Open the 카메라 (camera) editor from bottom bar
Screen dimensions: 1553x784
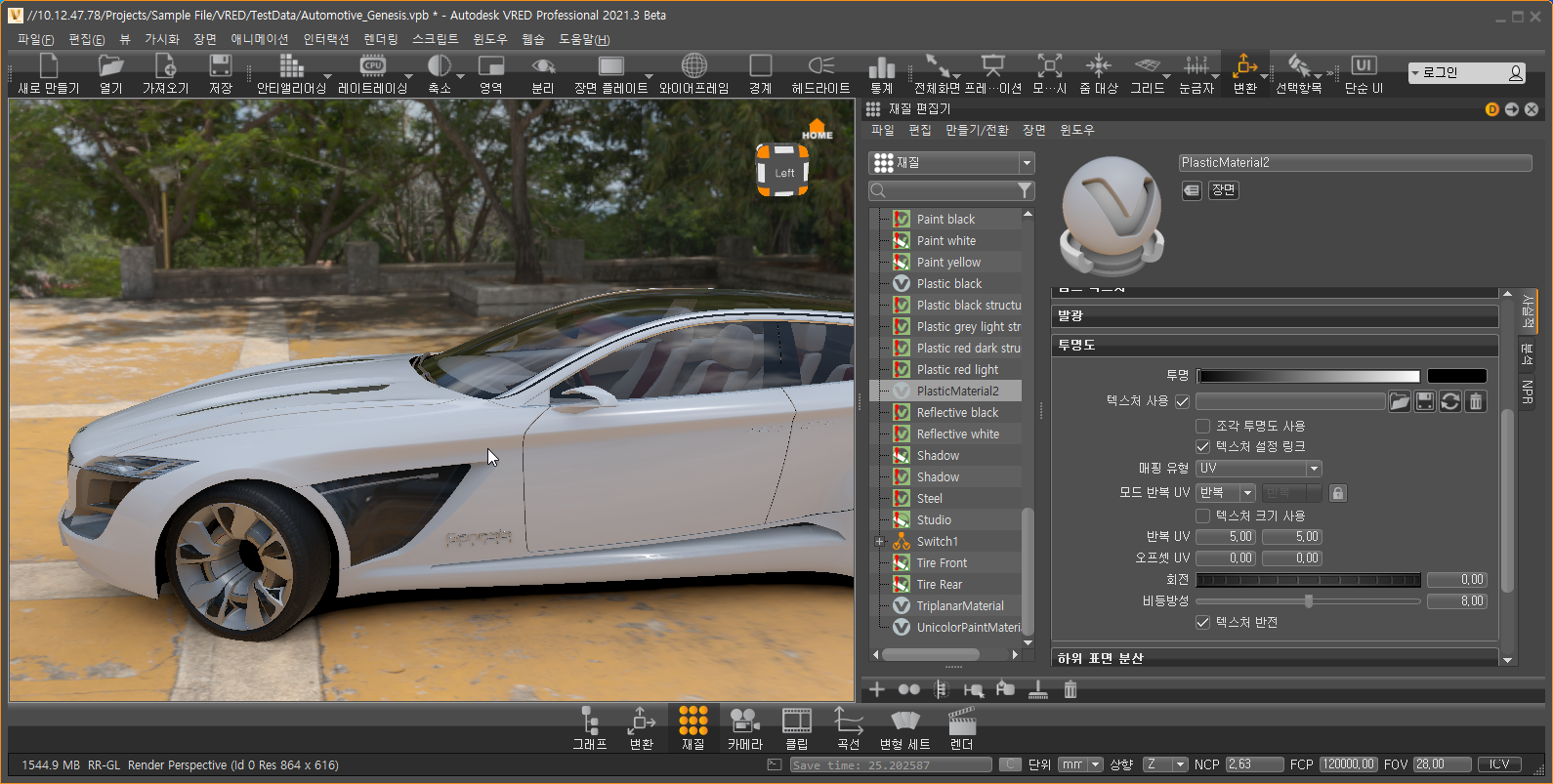(x=744, y=728)
